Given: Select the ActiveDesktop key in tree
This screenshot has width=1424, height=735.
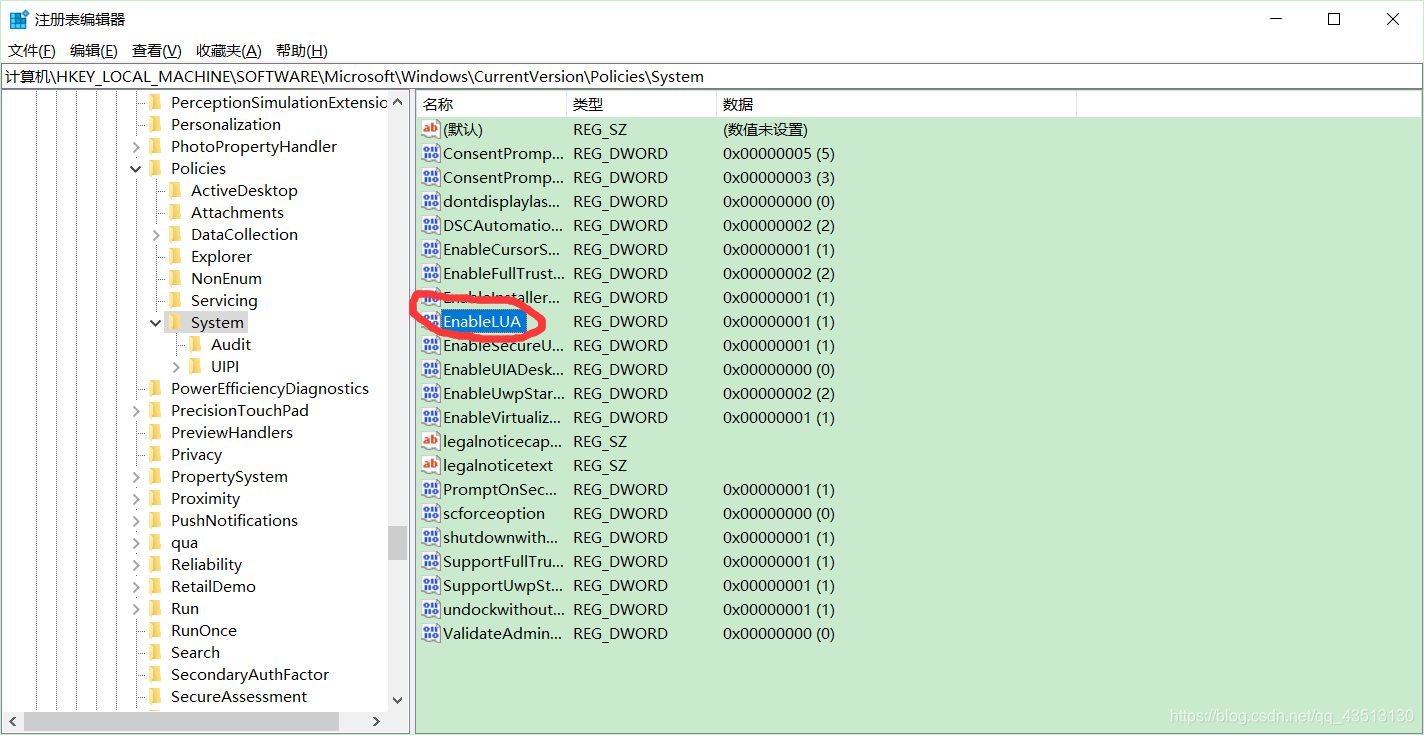Looking at the screenshot, I should [x=244, y=190].
